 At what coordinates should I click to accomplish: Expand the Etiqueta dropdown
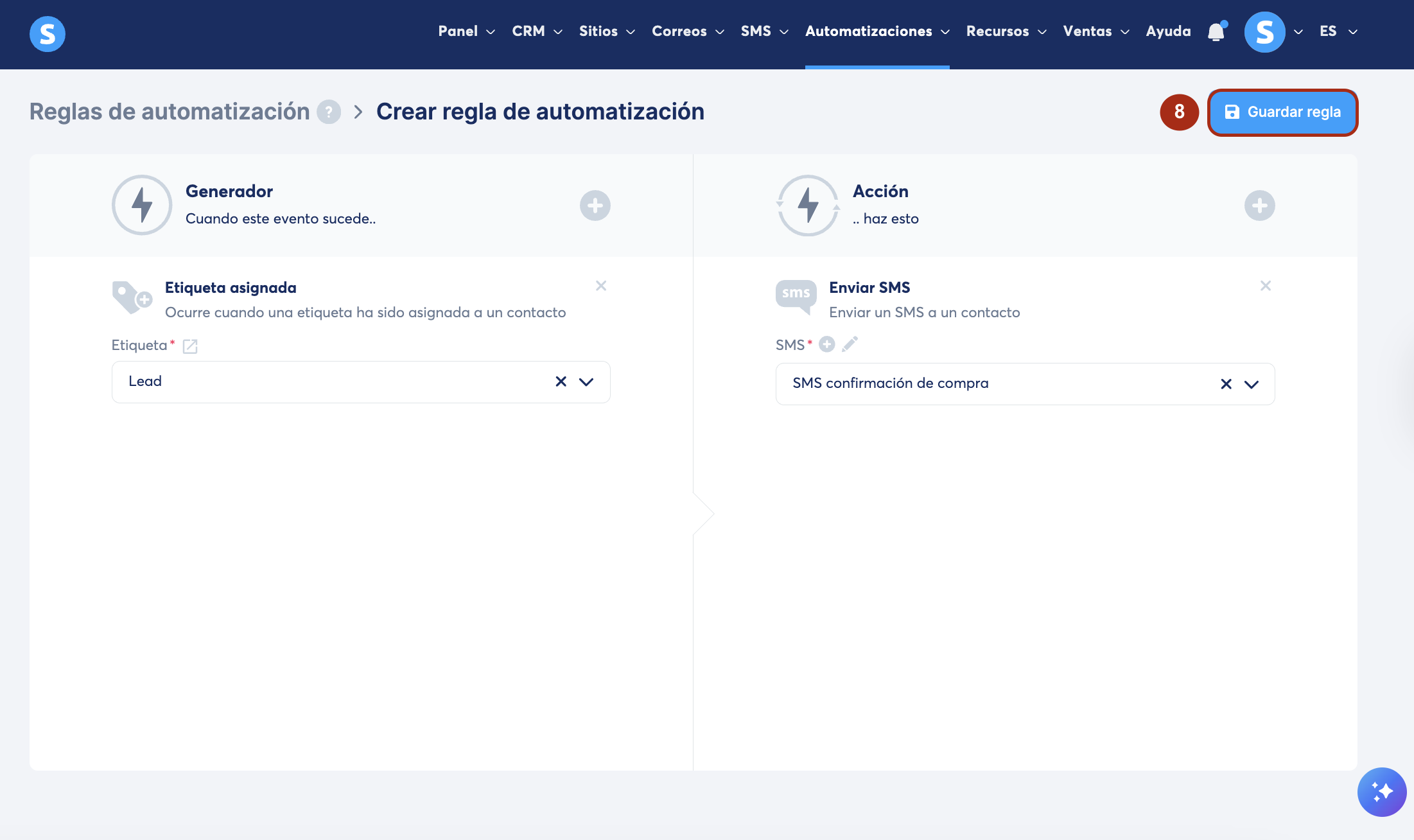[586, 381]
